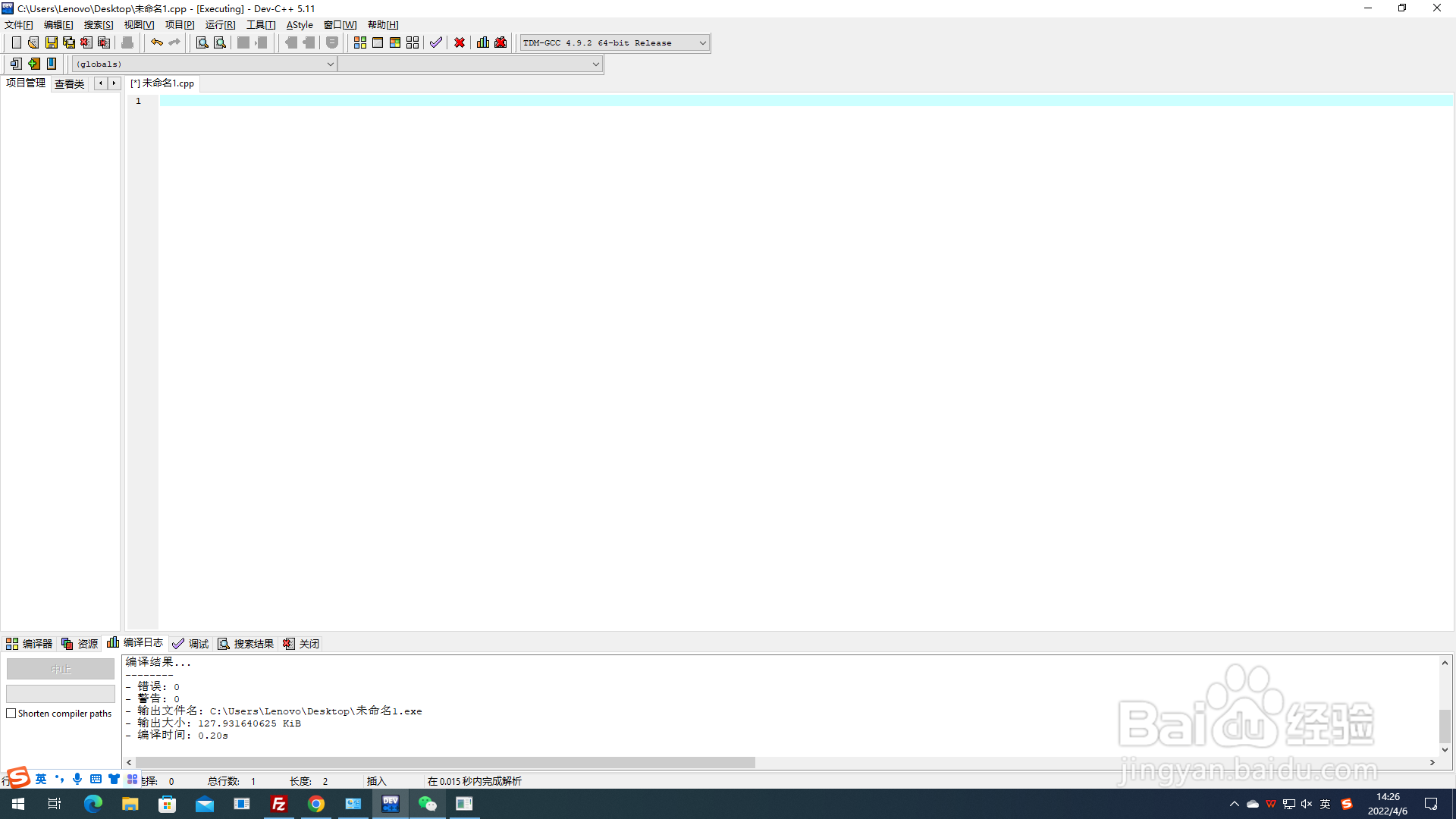1456x819 pixels.
Task: Open Microsoft Edge from the taskbar
Action: click(93, 804)
